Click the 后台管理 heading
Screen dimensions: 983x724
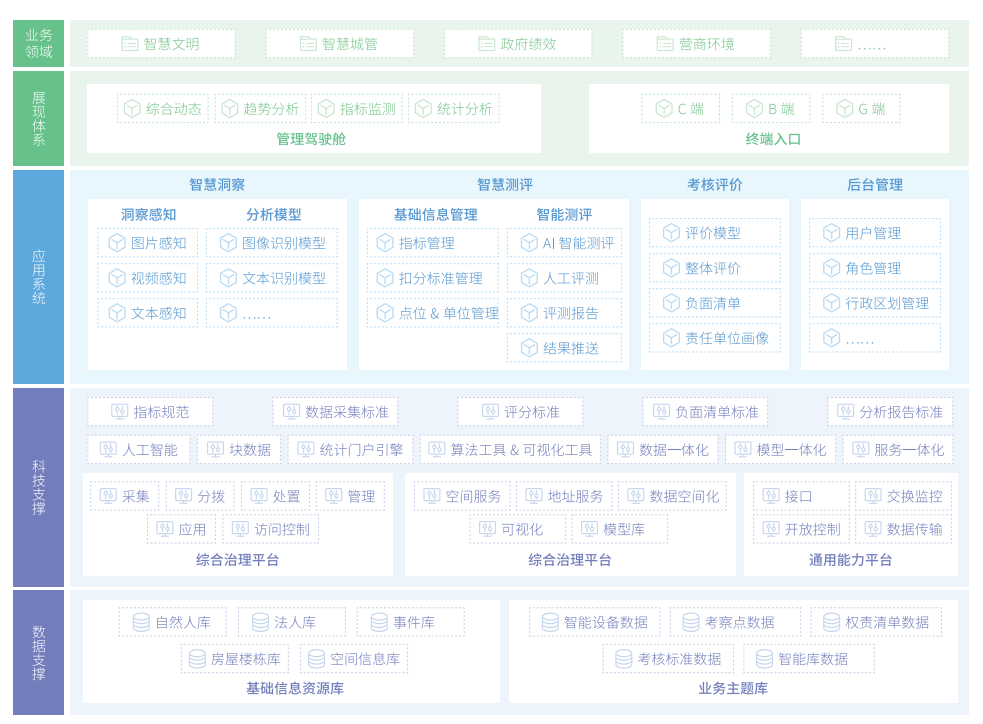(875, 185)
